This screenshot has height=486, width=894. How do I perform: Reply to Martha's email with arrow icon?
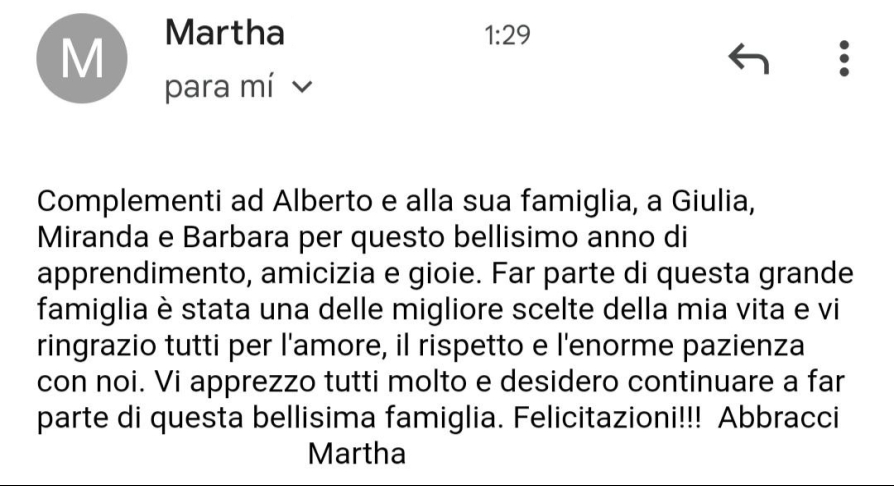tap(749, 58)
